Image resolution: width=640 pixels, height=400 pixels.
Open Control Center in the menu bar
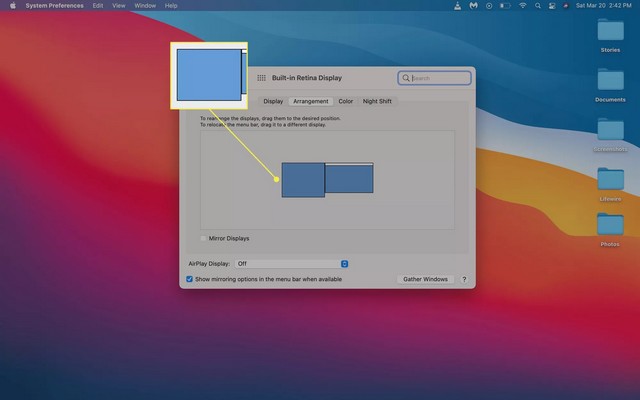[x=553, y=5]
